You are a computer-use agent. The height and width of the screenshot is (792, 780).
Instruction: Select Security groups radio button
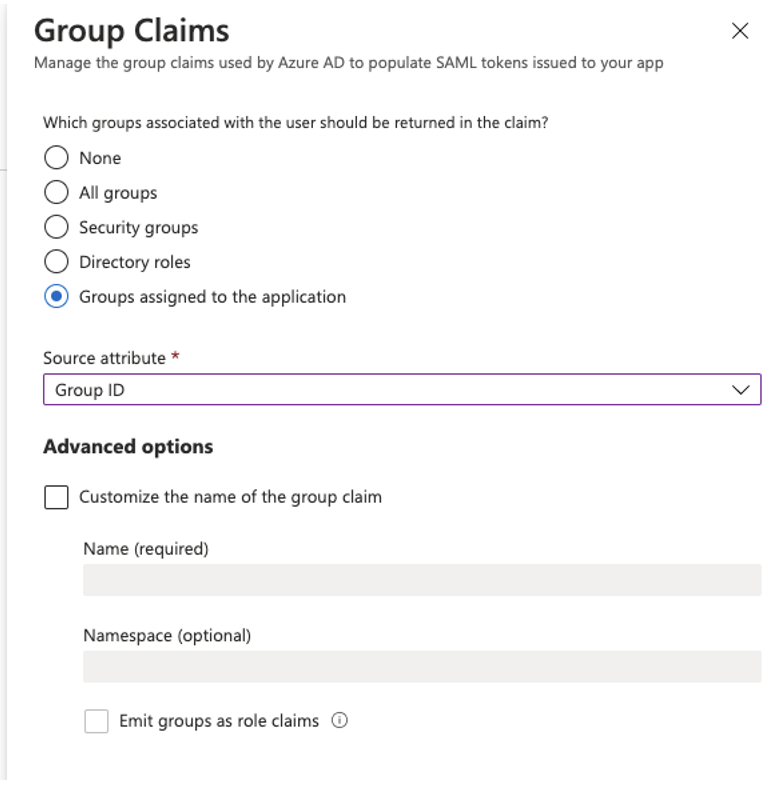56,227
